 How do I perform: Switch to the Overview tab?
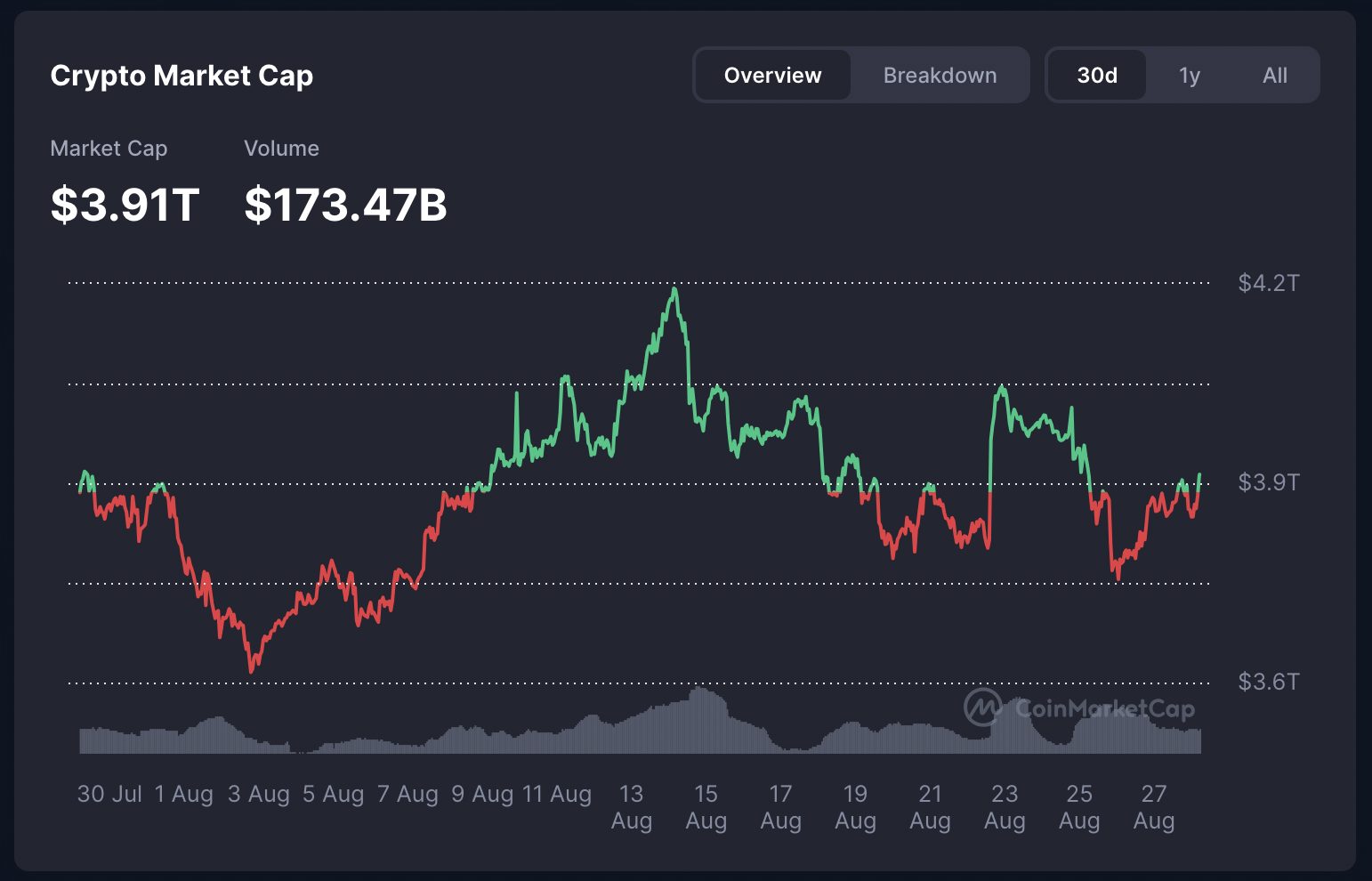772,76
